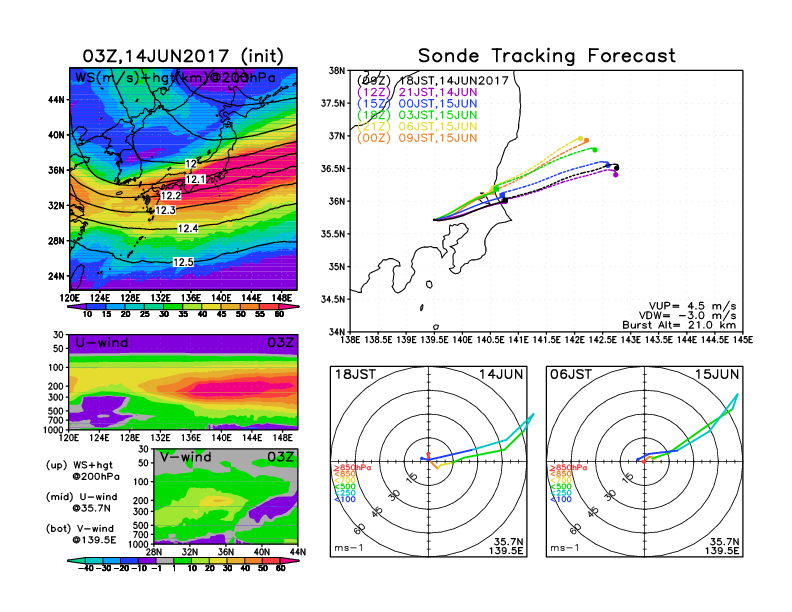Click the orange track landing endpoint dot
792x612 pixels.
pos(586,140)
